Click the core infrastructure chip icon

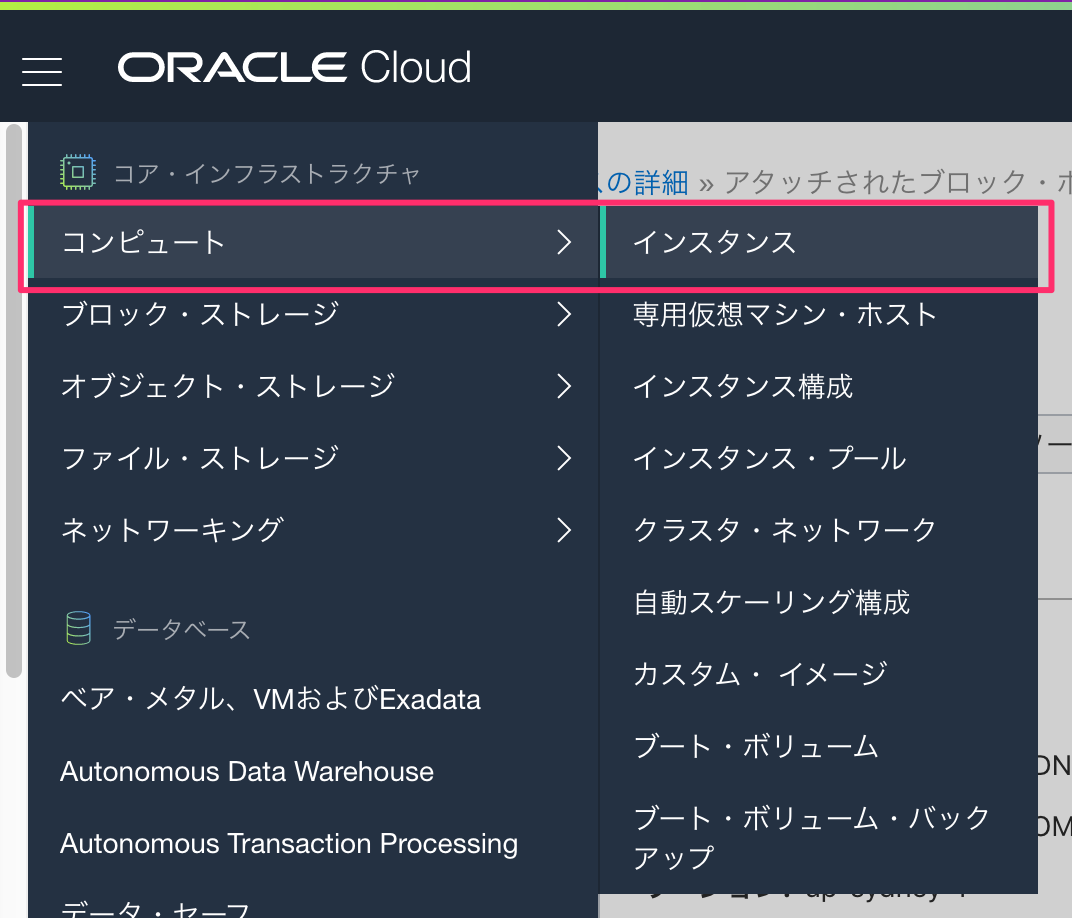click(x=77, y=170)
